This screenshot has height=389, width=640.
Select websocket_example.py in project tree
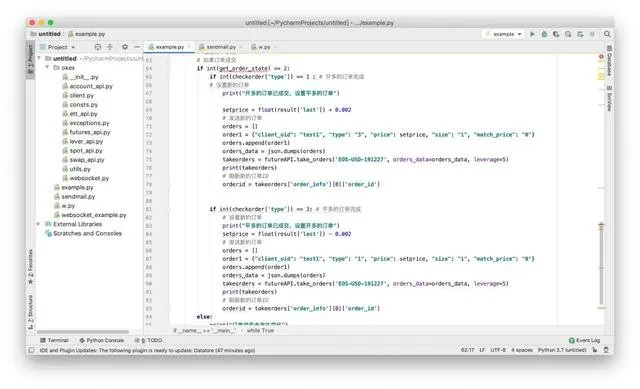click(x=90, y=215)
